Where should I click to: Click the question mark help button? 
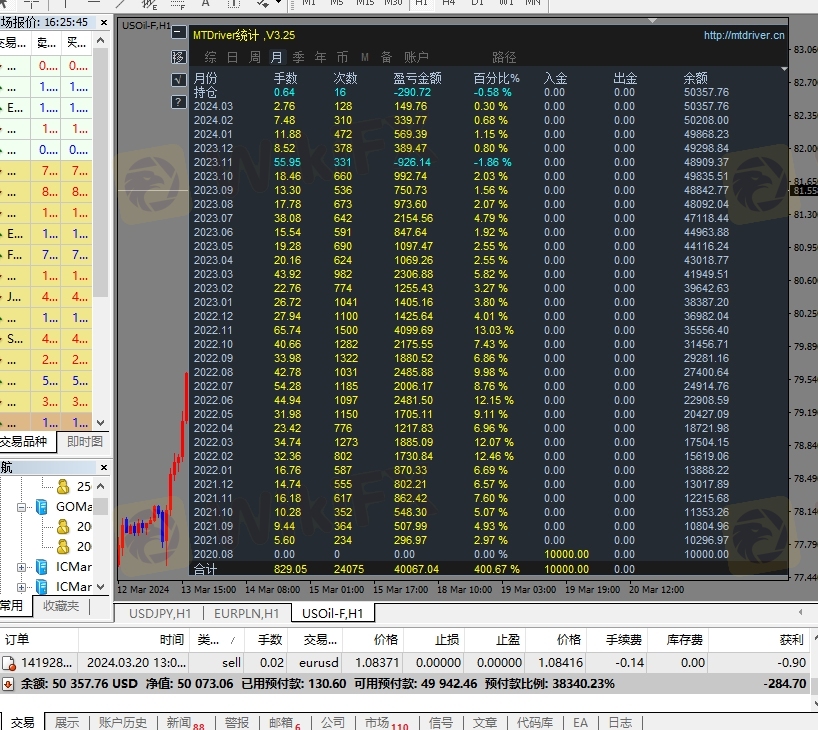tap(179, 101)
